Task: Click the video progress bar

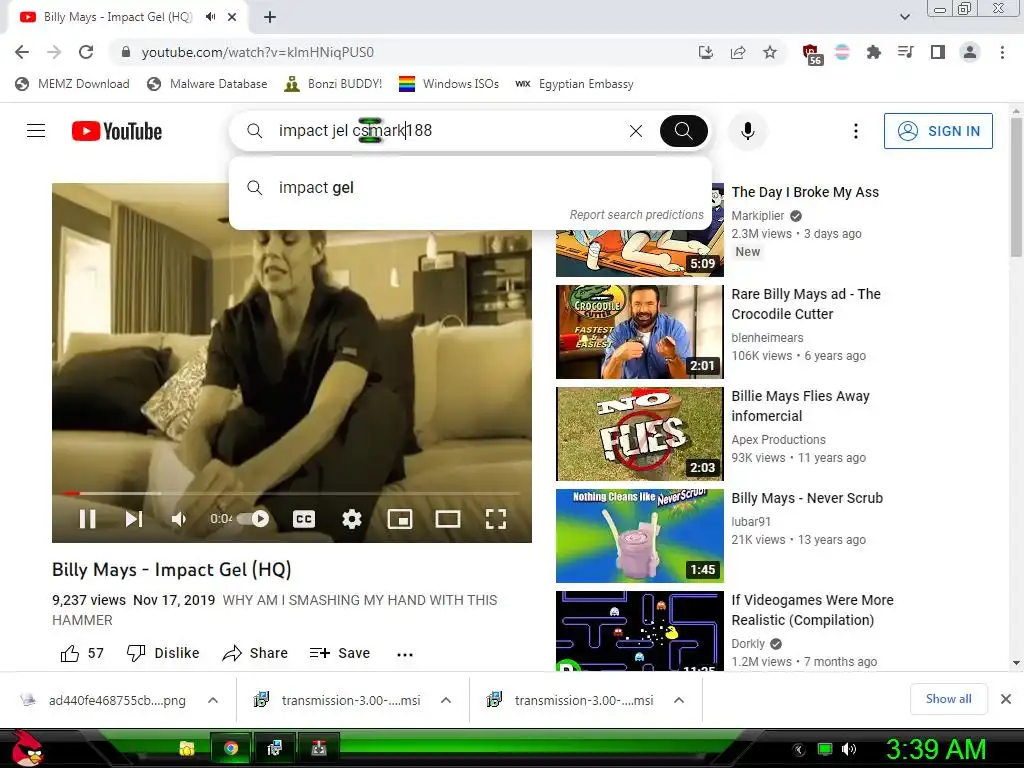Action: (x=291, y=493)
